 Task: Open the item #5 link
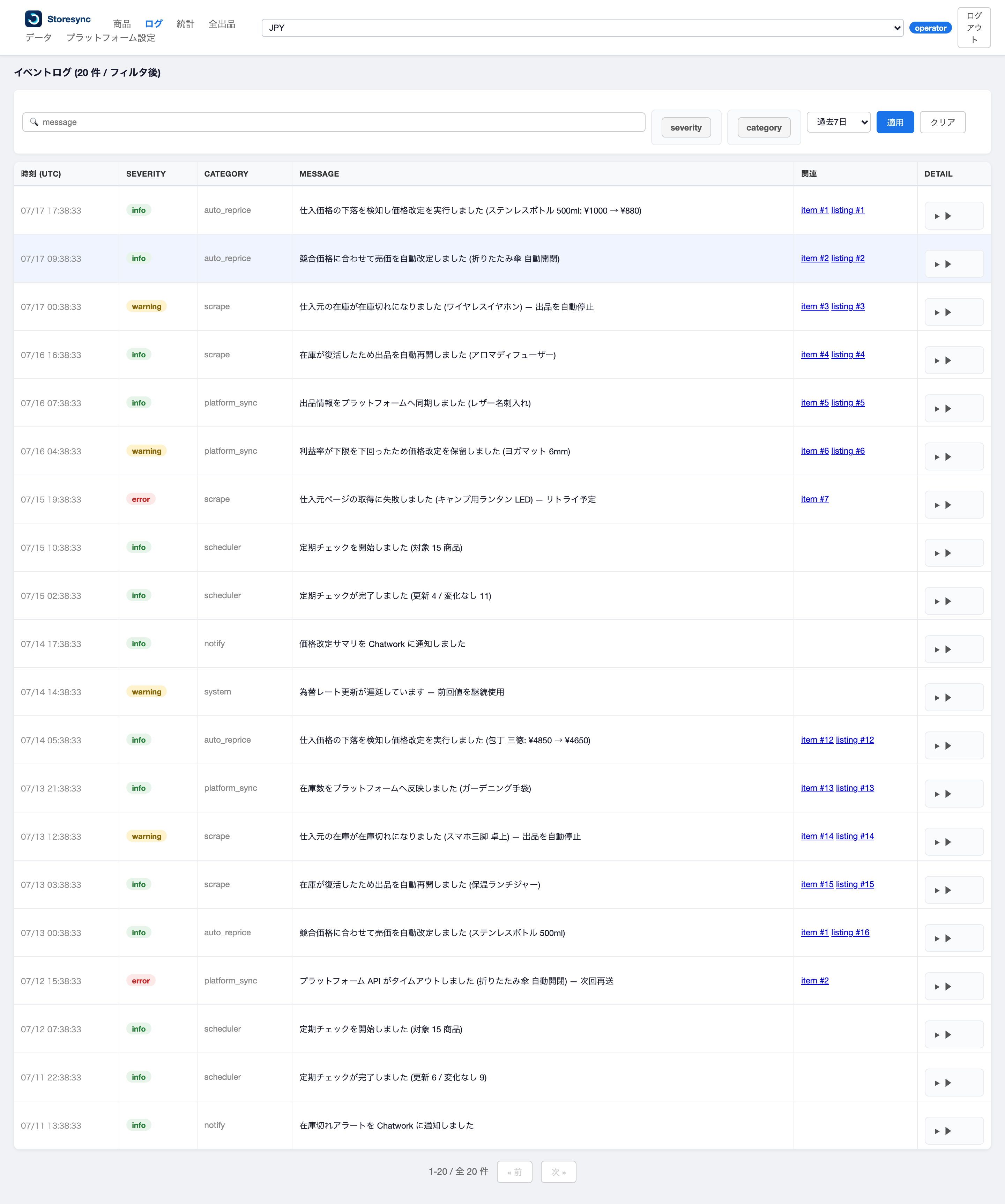tap(815, 402)
